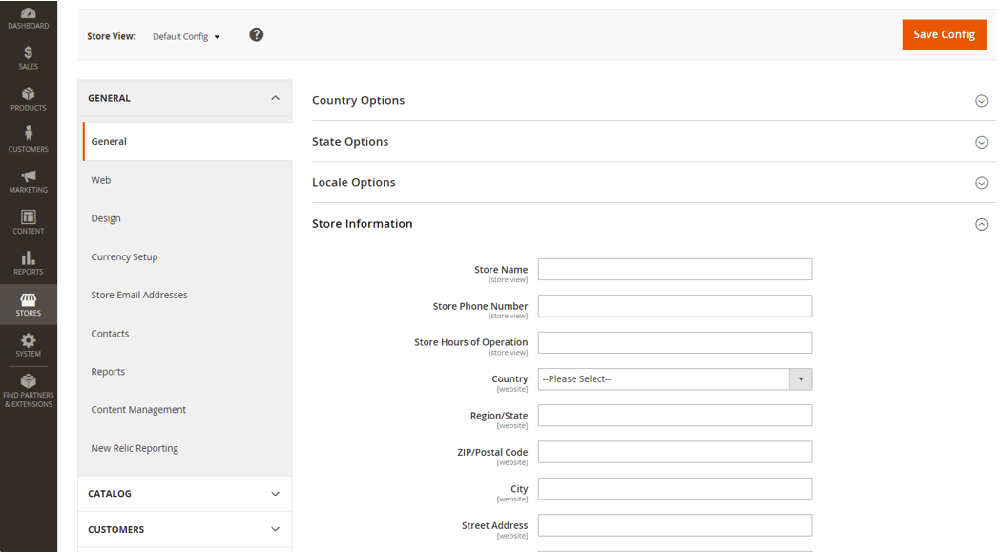Focus the Store Phone Number field

tap(674, 306)
